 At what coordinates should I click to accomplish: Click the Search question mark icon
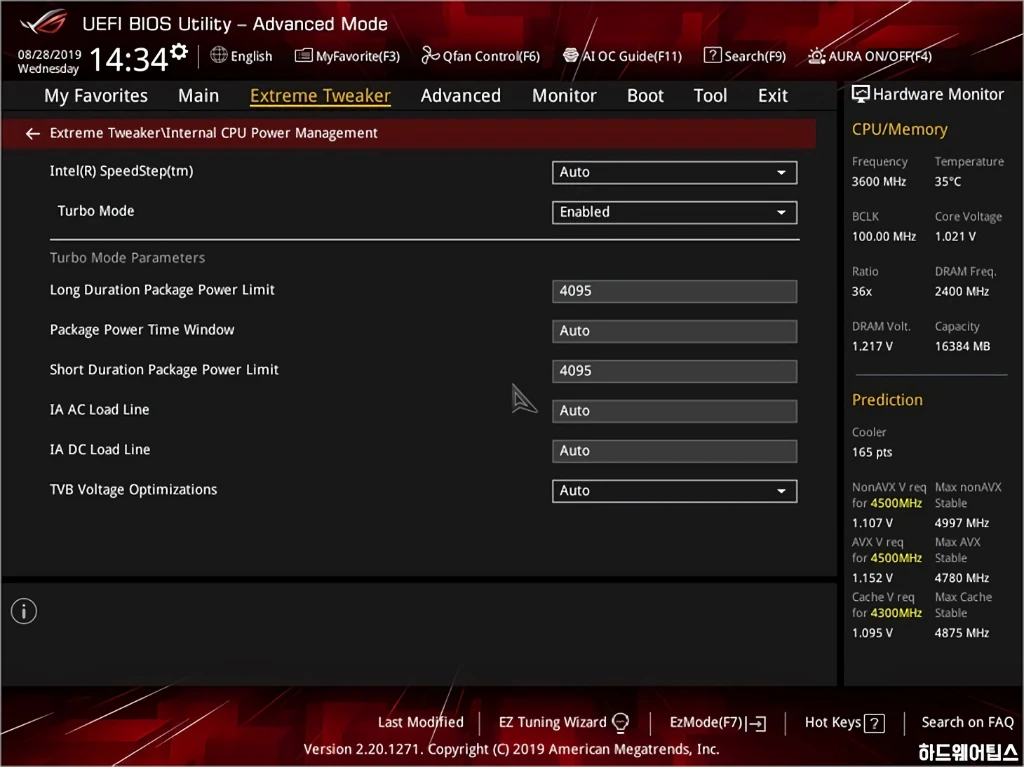[x=712, y=56]
